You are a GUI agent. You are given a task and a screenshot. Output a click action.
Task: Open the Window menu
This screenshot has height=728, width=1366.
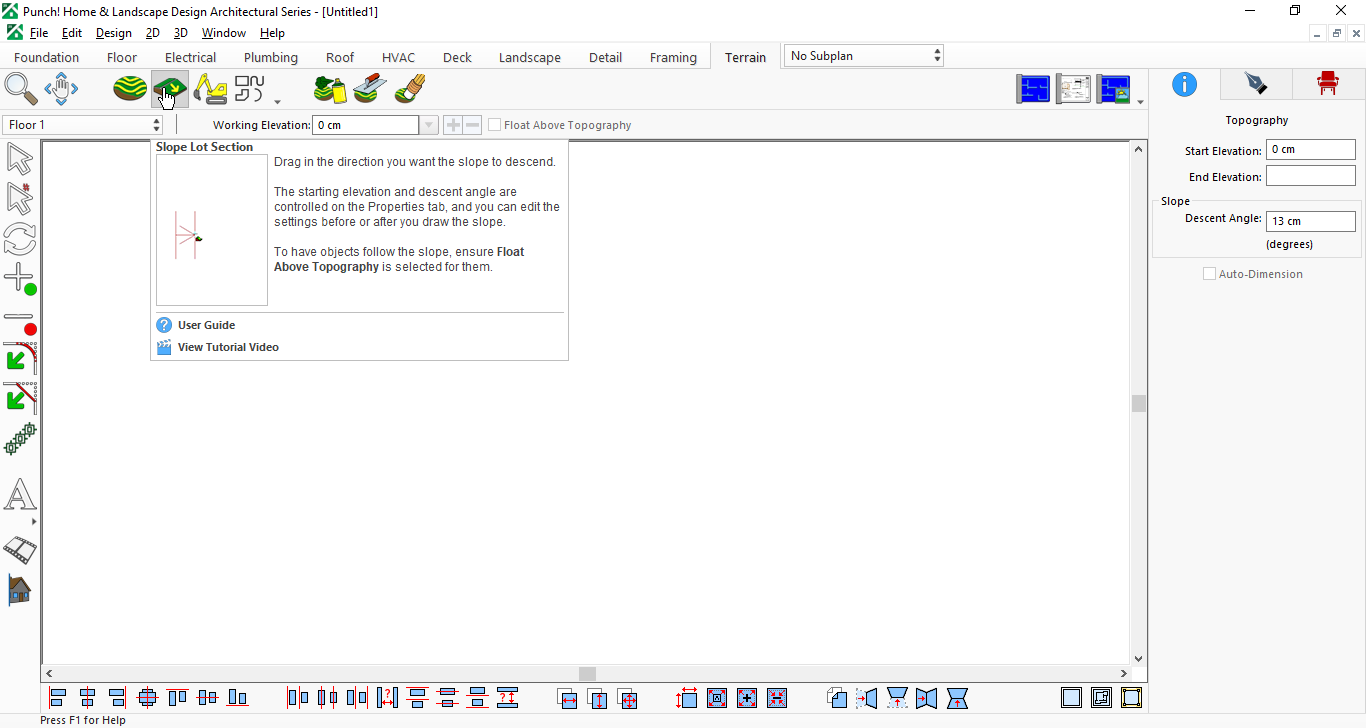coord(224,33)
